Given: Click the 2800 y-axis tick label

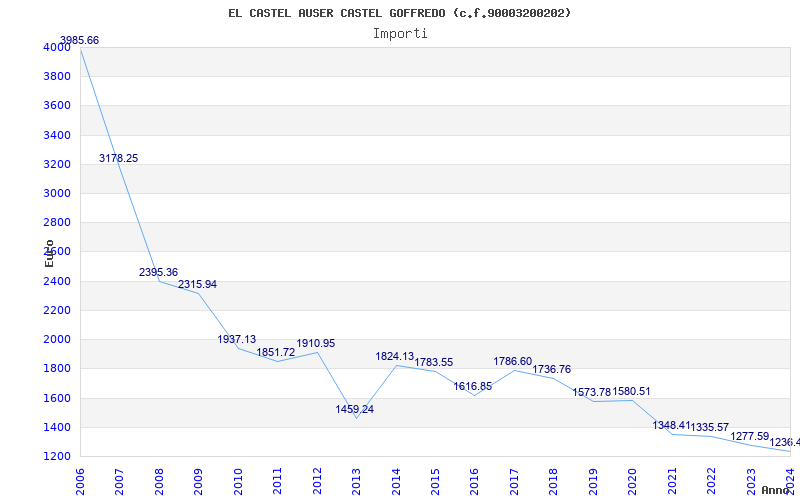Looking at the screenshot, I should point(58,222).
